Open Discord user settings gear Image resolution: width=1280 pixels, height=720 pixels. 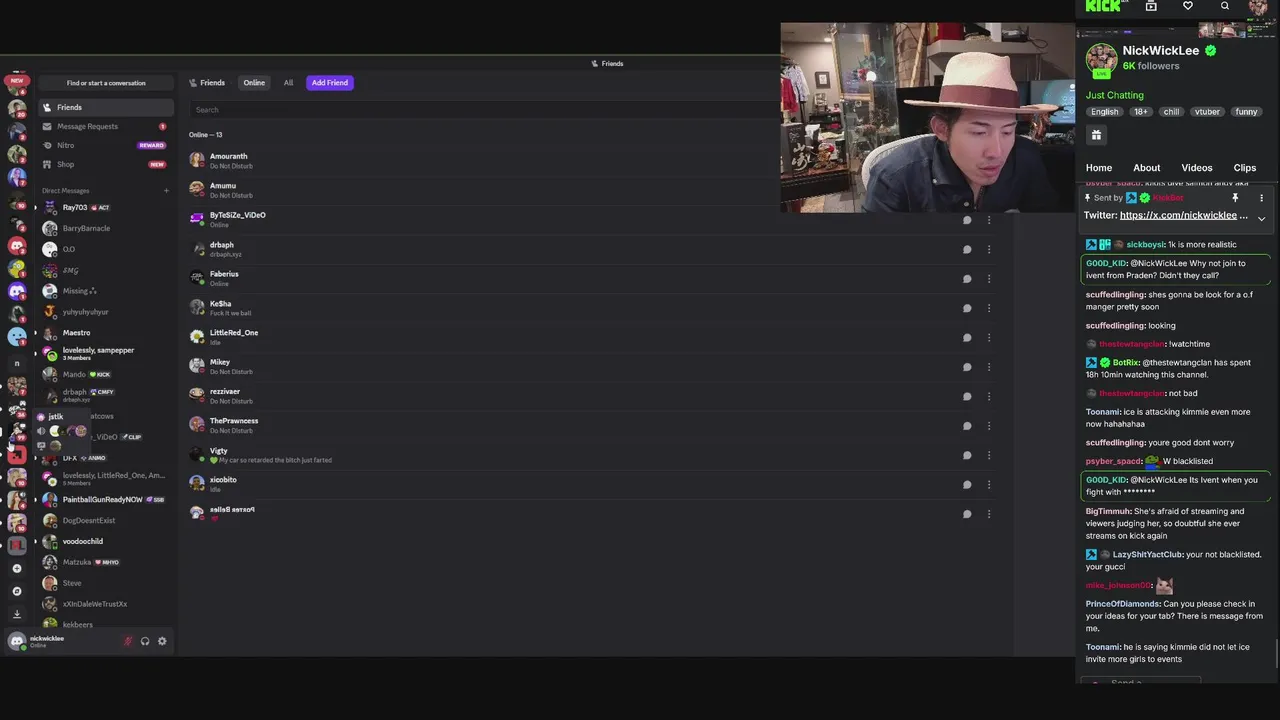pyautogui.click(x=162, y=641)
